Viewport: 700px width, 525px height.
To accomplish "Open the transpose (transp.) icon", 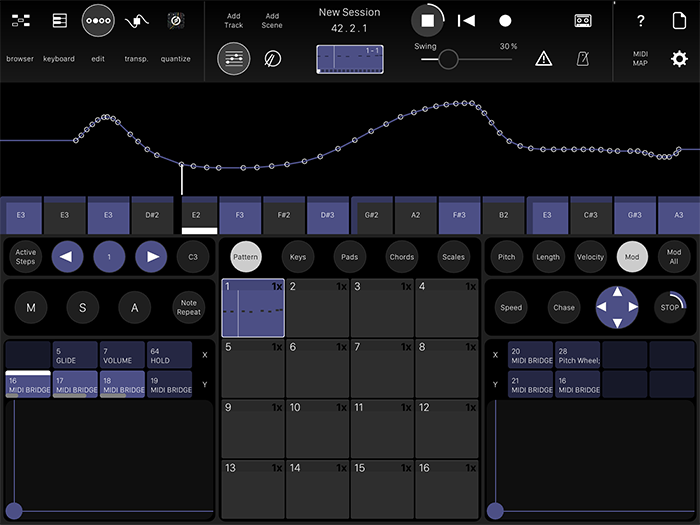I will [x=137, y=21].
